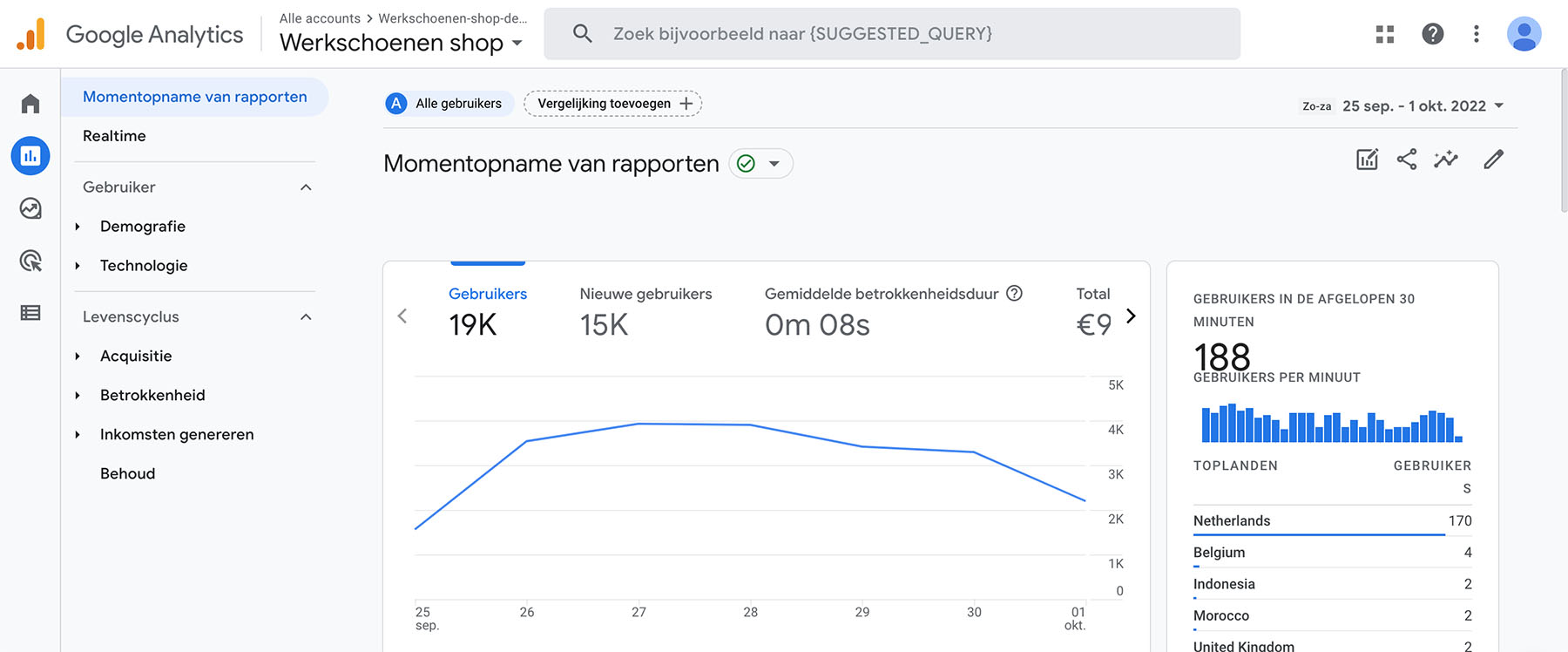
Task: Show next metrics with right arrow
Action: point(1131,316)
